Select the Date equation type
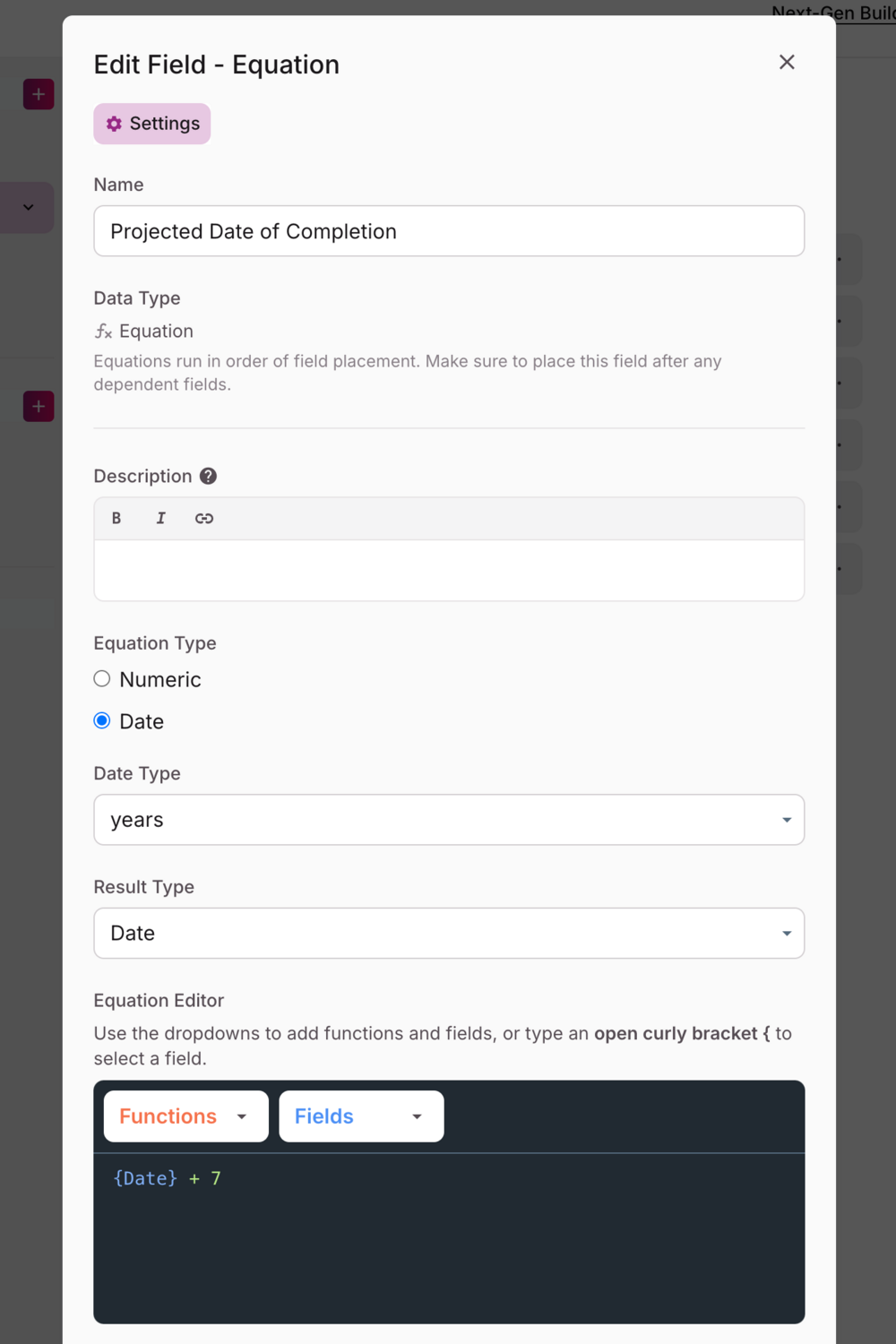The width and height of the screenshot is (896, 1344). [x=102, y=721]
